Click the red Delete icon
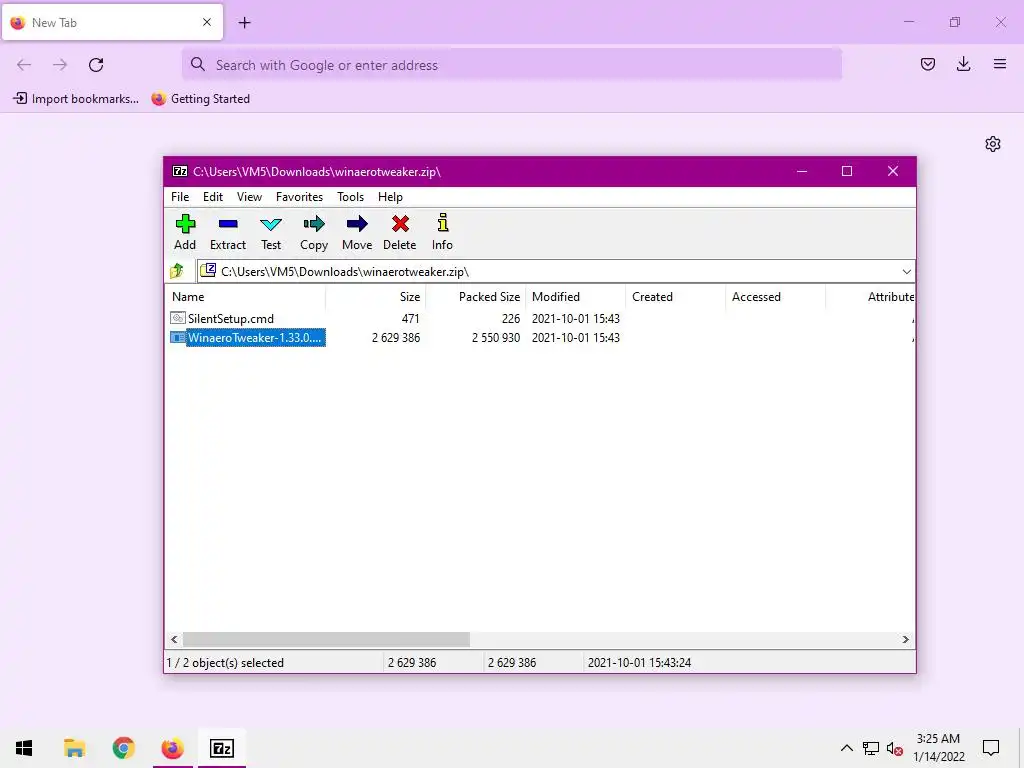 pos(400,224)
